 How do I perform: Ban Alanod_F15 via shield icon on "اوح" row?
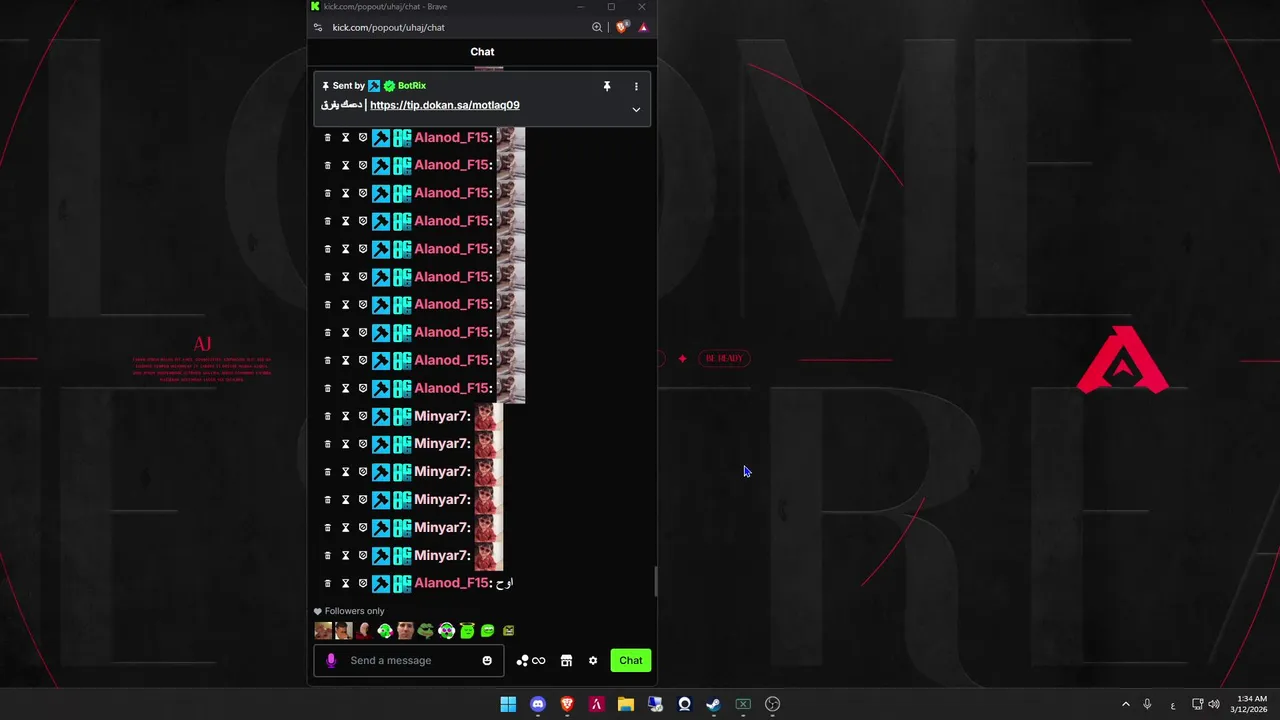pyautogui.click(x=363, y=583)
